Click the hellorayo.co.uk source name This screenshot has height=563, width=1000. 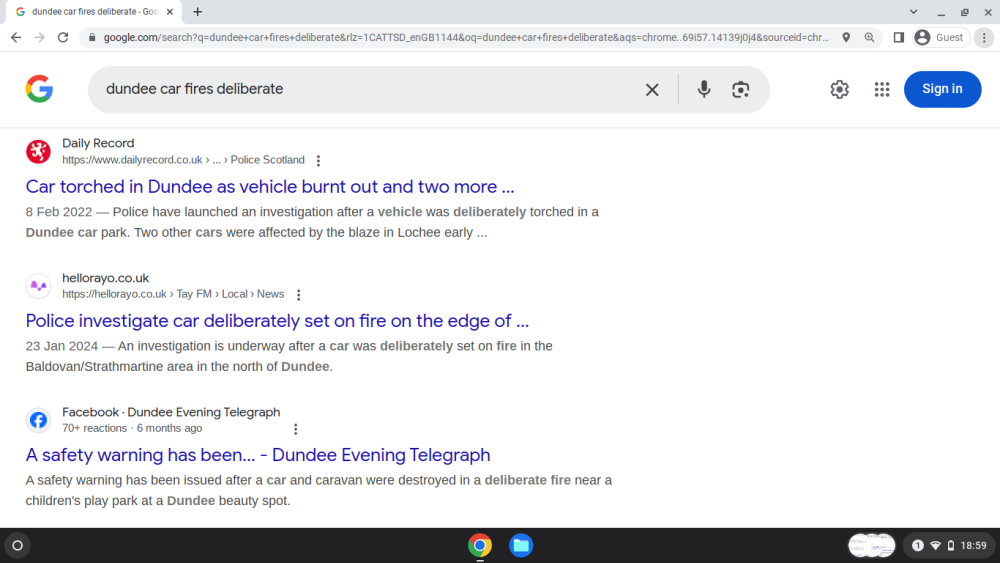point(105,278)
